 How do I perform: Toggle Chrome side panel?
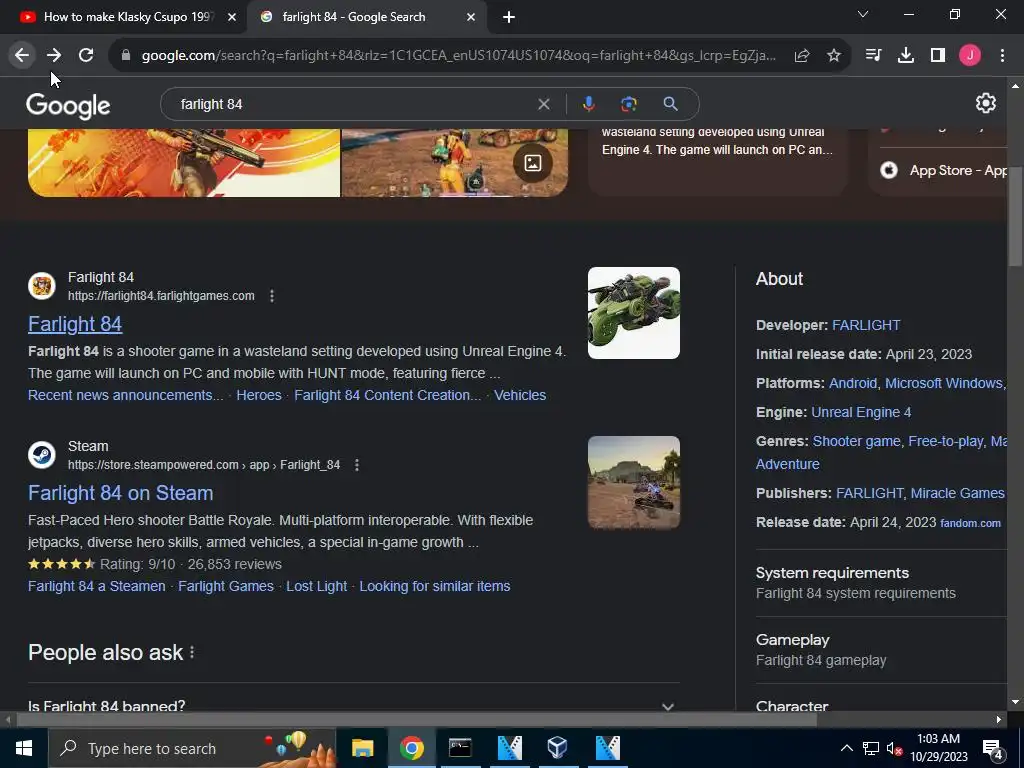[x=938, y=56]
